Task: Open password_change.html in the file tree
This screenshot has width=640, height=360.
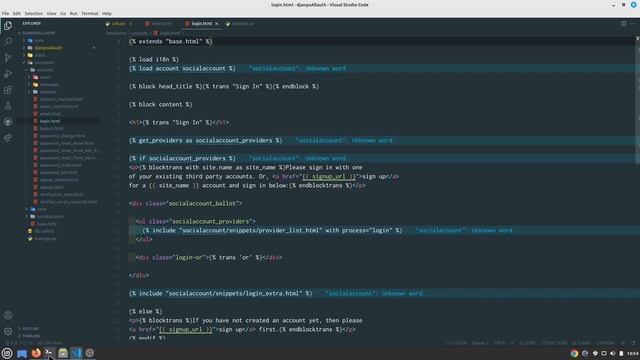Action: pyautogui.click(x=62, y=136)
